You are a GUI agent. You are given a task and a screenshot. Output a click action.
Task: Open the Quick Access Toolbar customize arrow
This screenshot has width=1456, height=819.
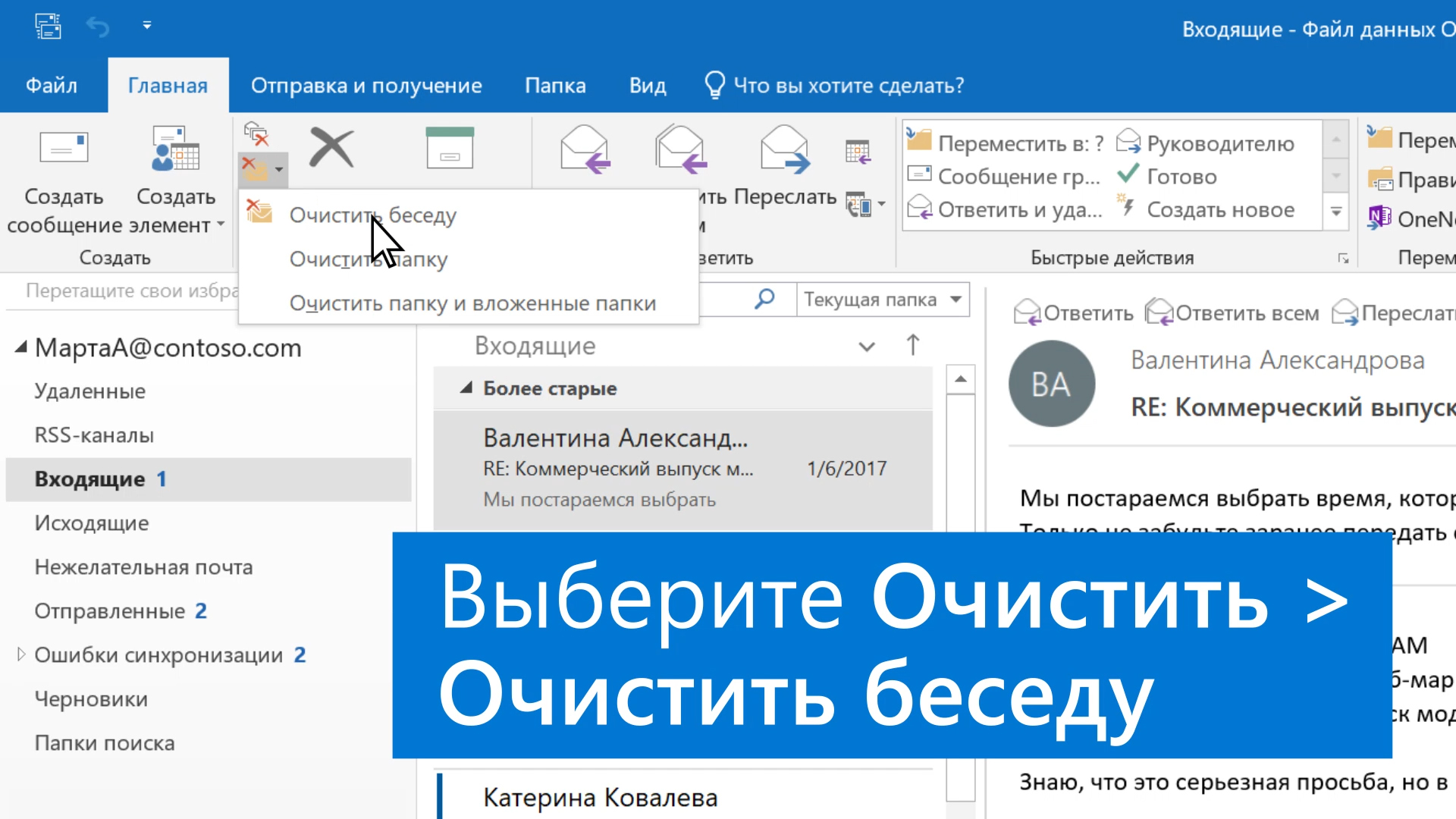[x=147, y=26]
